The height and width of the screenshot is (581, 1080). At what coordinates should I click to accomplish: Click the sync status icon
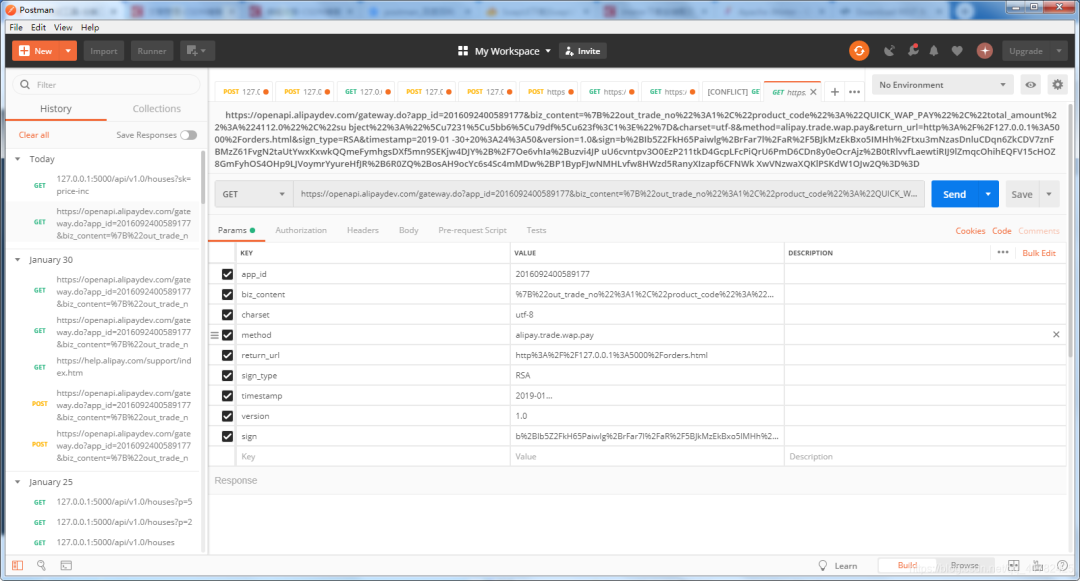click(858, 51)
